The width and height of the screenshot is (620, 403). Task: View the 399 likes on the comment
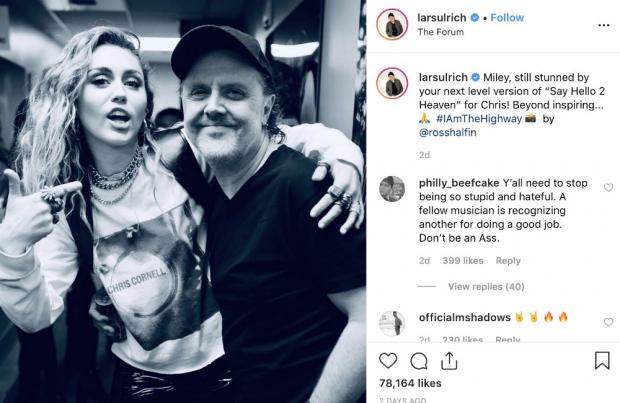click(464, 261)
